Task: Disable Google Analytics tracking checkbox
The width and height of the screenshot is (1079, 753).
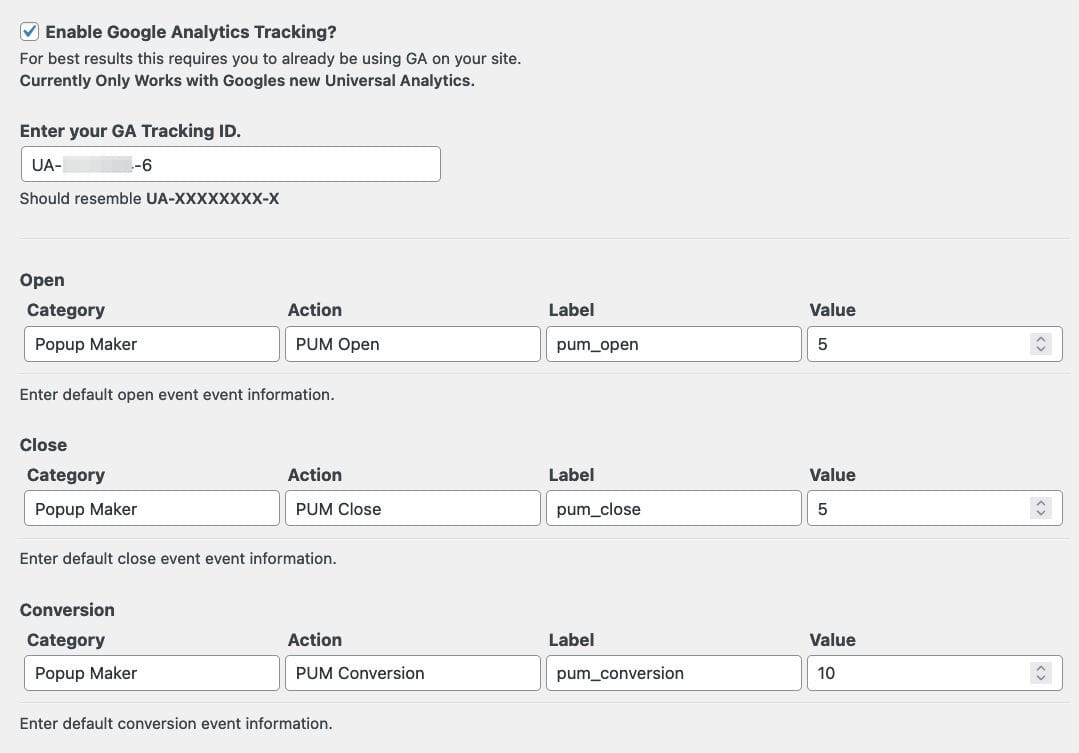Action: (x=30, y=31)
